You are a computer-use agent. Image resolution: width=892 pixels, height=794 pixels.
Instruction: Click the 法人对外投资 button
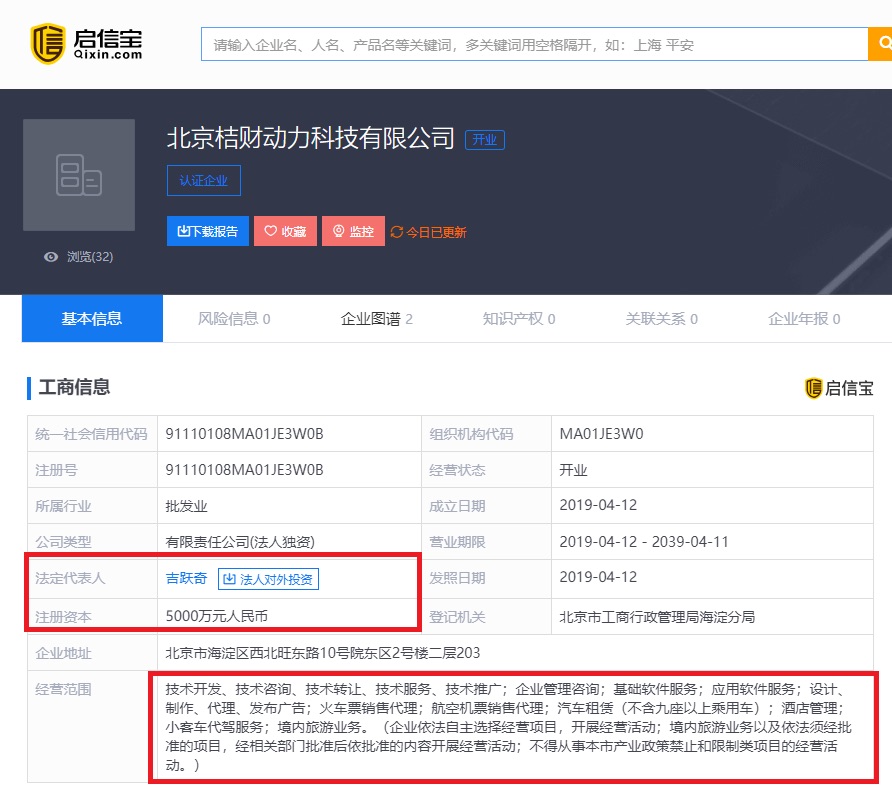268,579
